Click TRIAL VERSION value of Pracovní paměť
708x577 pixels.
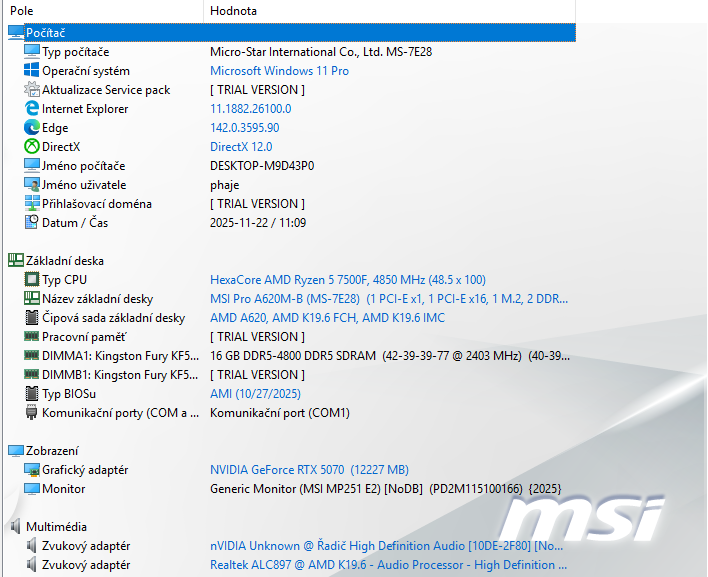pos(257,337)
